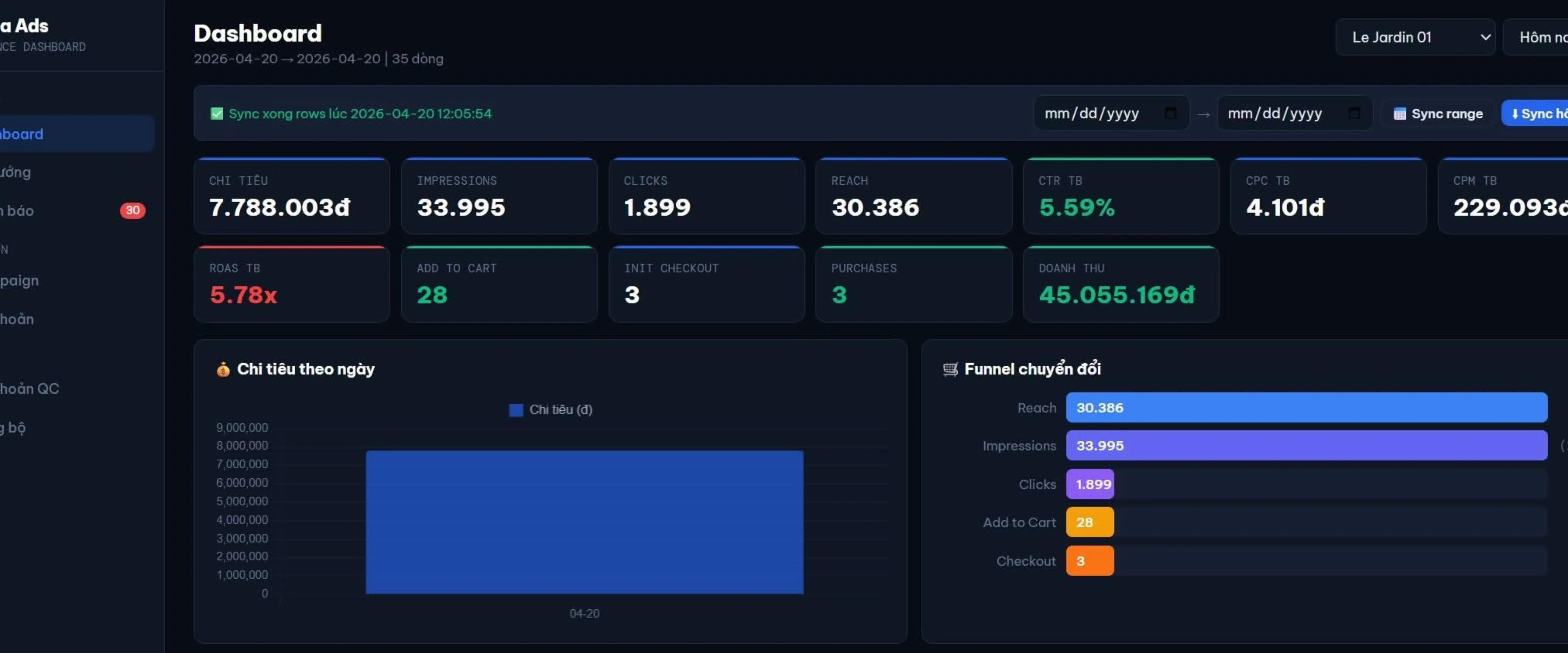Click the 9,000,000 y-axis label
This screenshot has width=1568, height=653.
point(242,428)
